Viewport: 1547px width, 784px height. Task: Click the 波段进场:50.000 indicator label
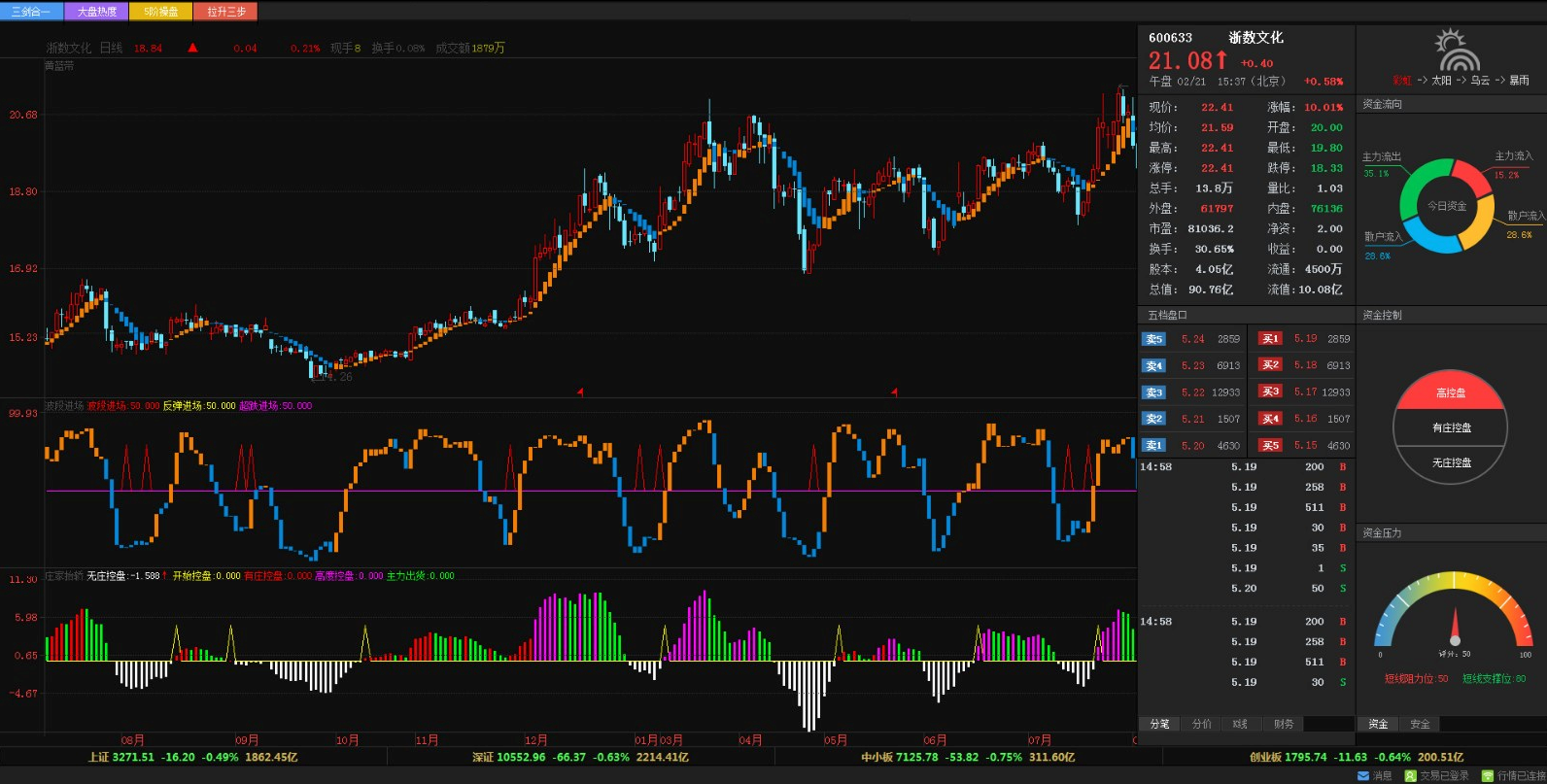click(123, 406)
